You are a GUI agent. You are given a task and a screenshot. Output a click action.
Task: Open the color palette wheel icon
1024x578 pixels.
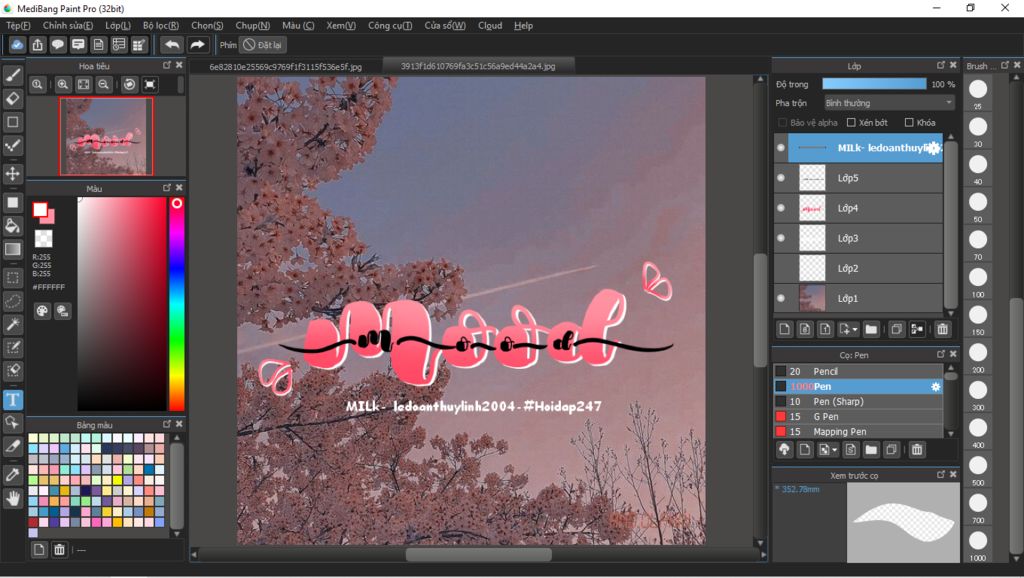(x=42, y=311)
